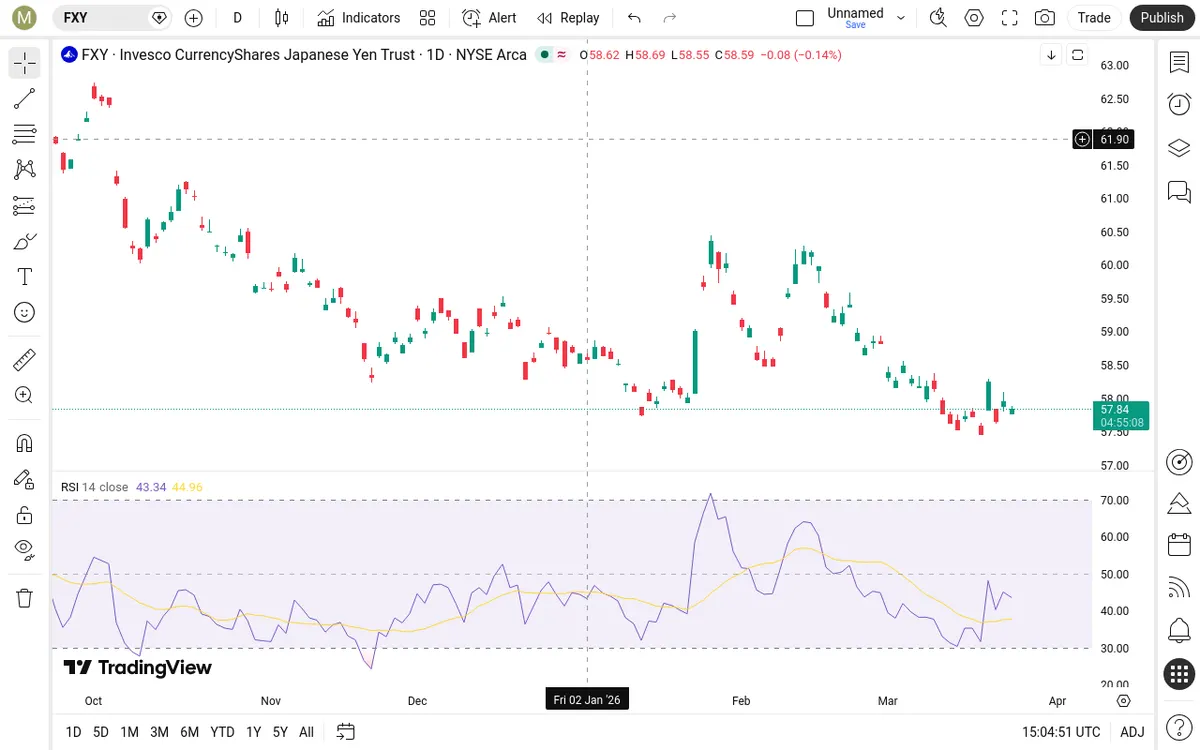Select the 1D date range

point(73,732)
